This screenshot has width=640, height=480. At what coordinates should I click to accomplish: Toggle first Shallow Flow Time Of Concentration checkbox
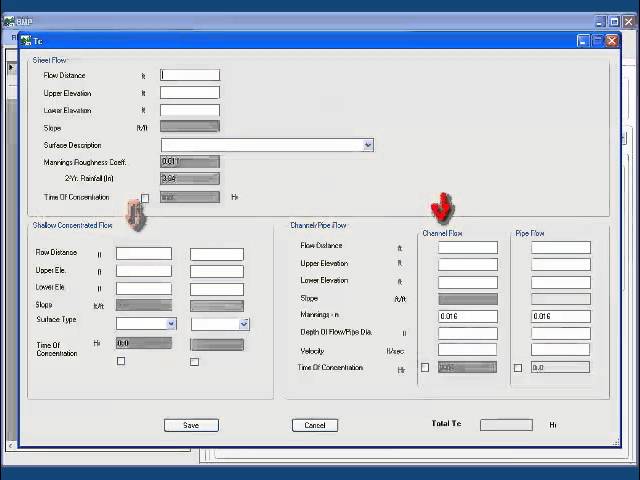[121, 361]
